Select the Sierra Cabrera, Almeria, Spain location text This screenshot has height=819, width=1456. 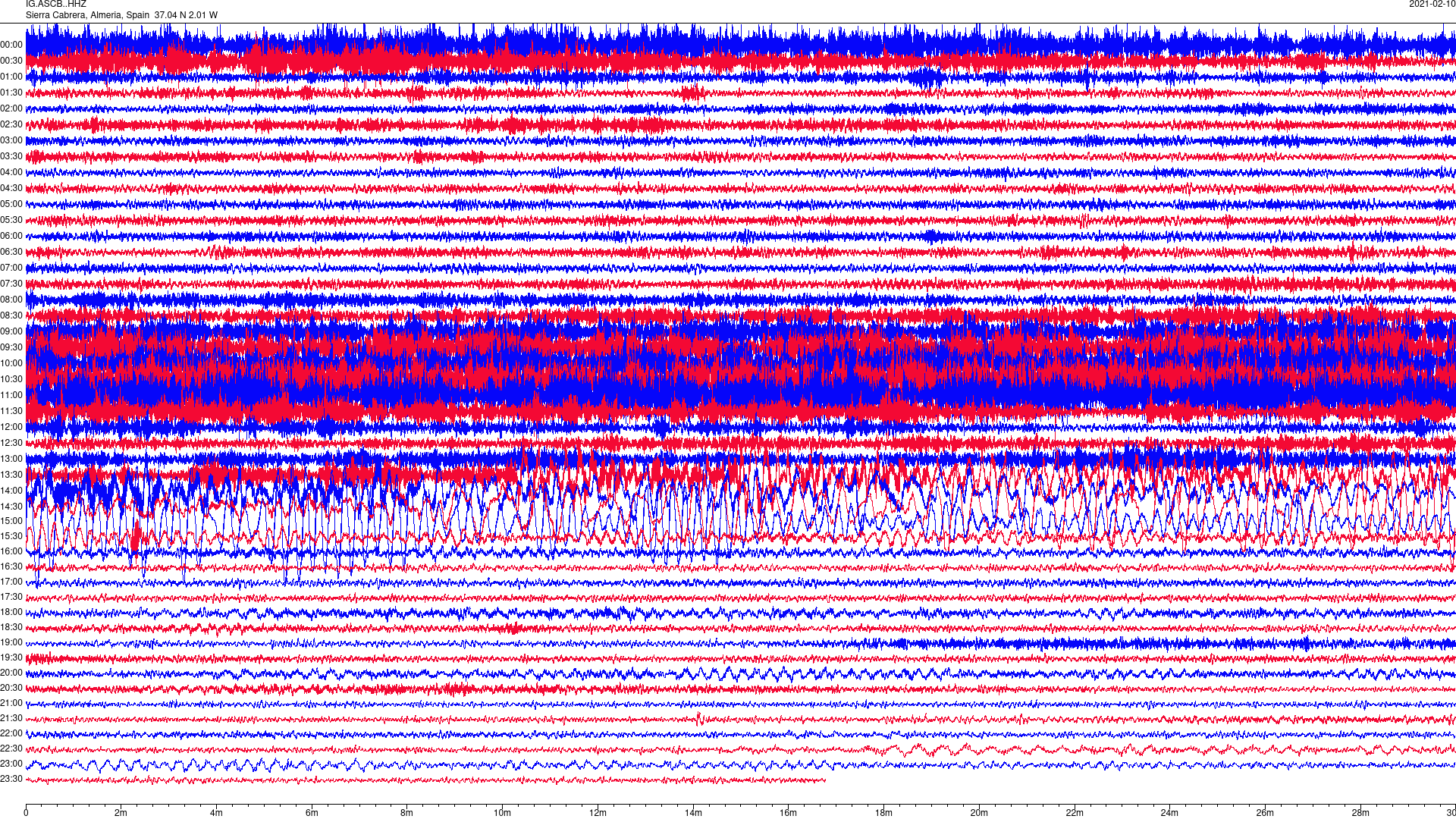pyautogui.click(x=88, y=15)
